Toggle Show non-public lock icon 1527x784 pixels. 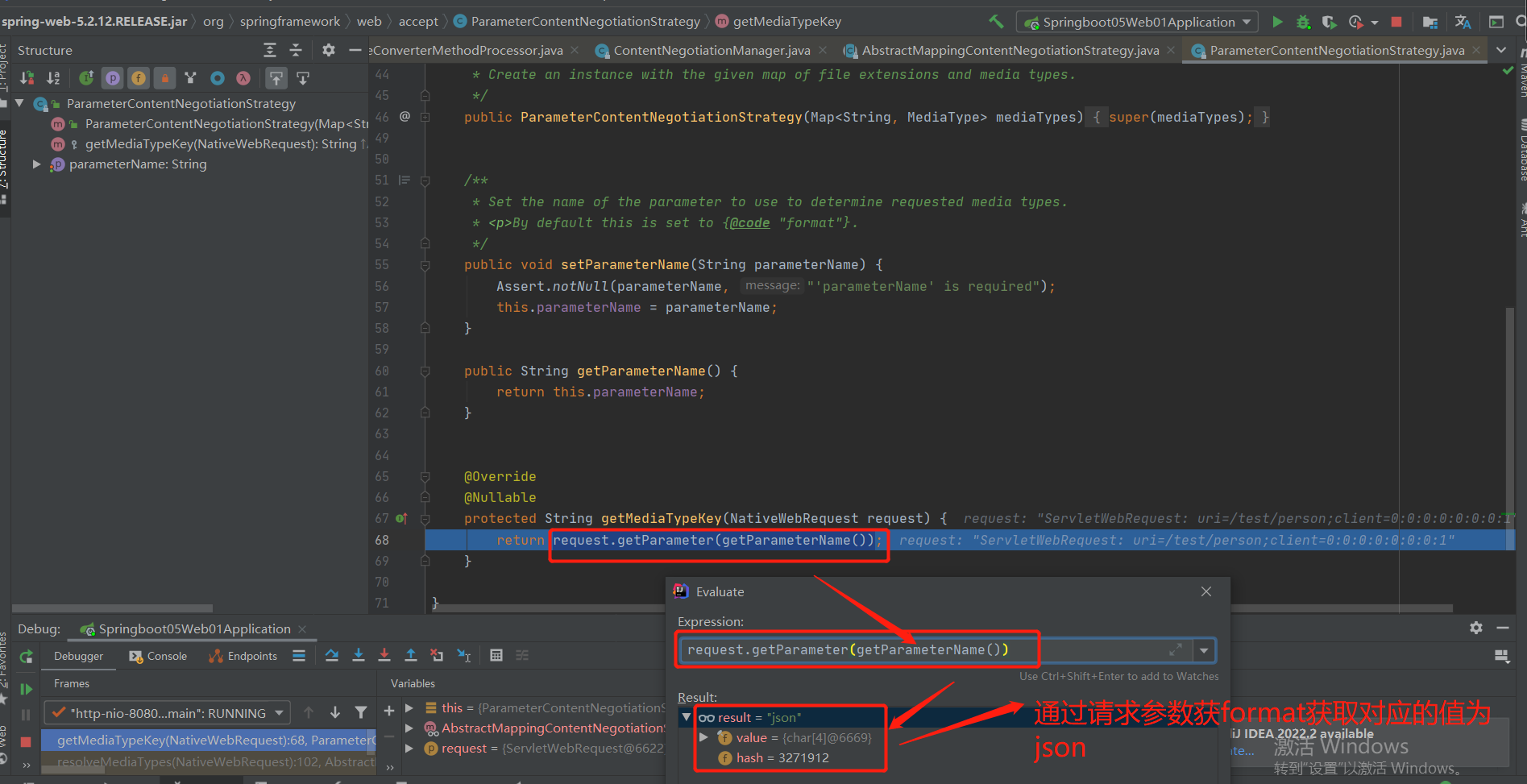(164, 78)
